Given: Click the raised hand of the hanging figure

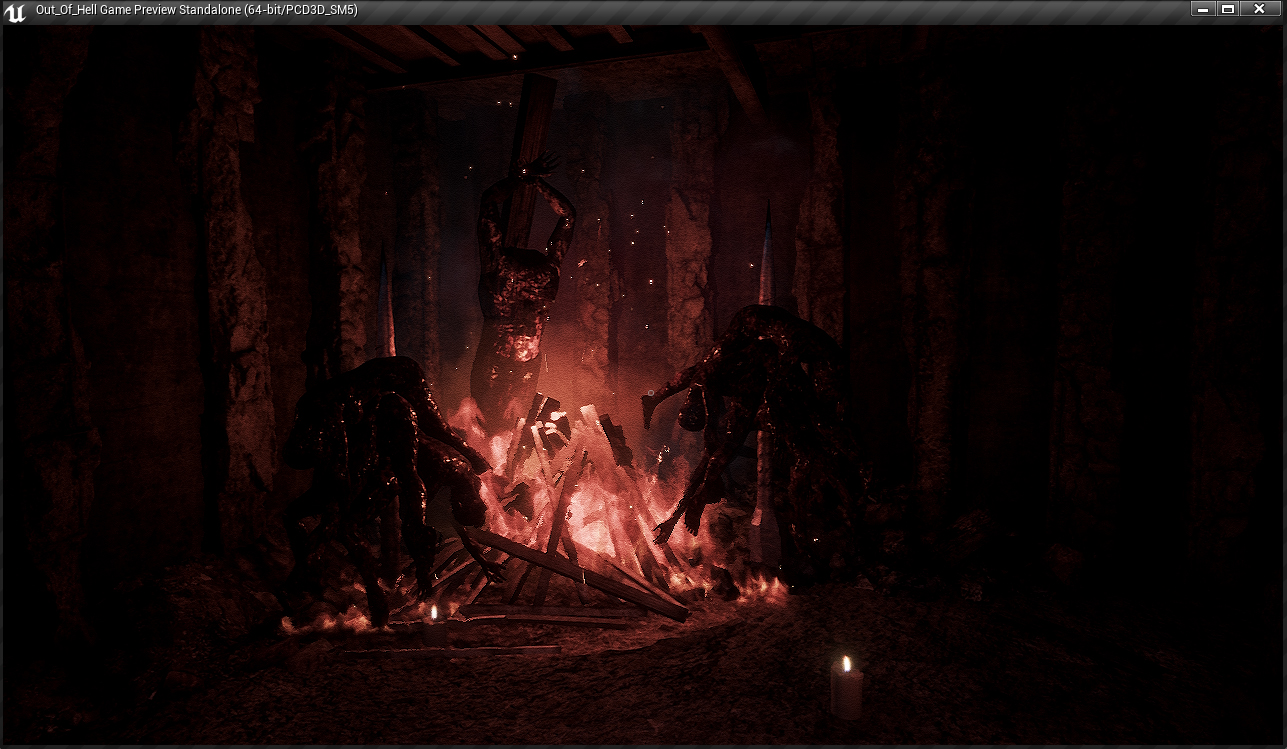Looking at the screenshot, I should [545, 162].
